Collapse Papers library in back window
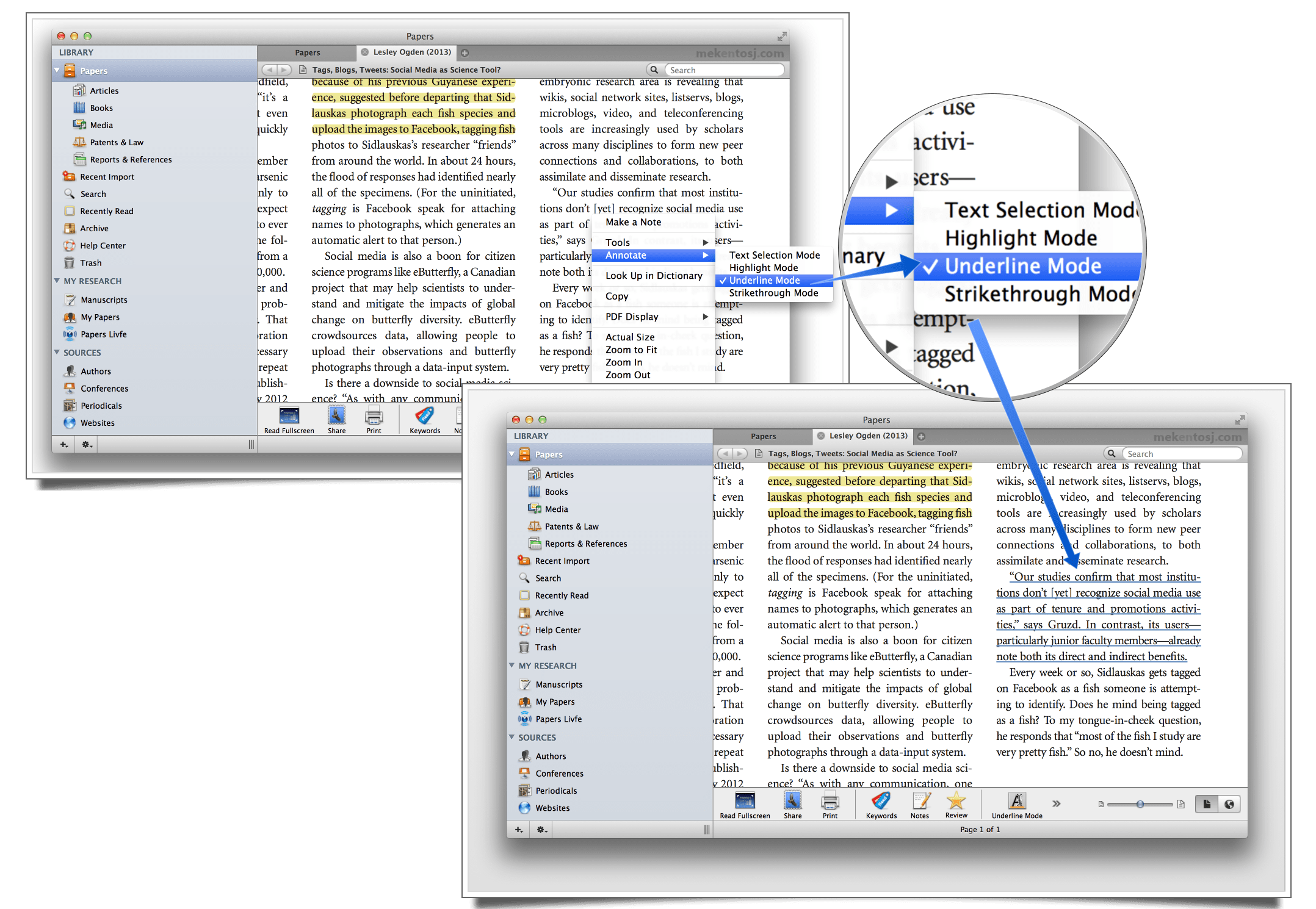 point(57,70)
